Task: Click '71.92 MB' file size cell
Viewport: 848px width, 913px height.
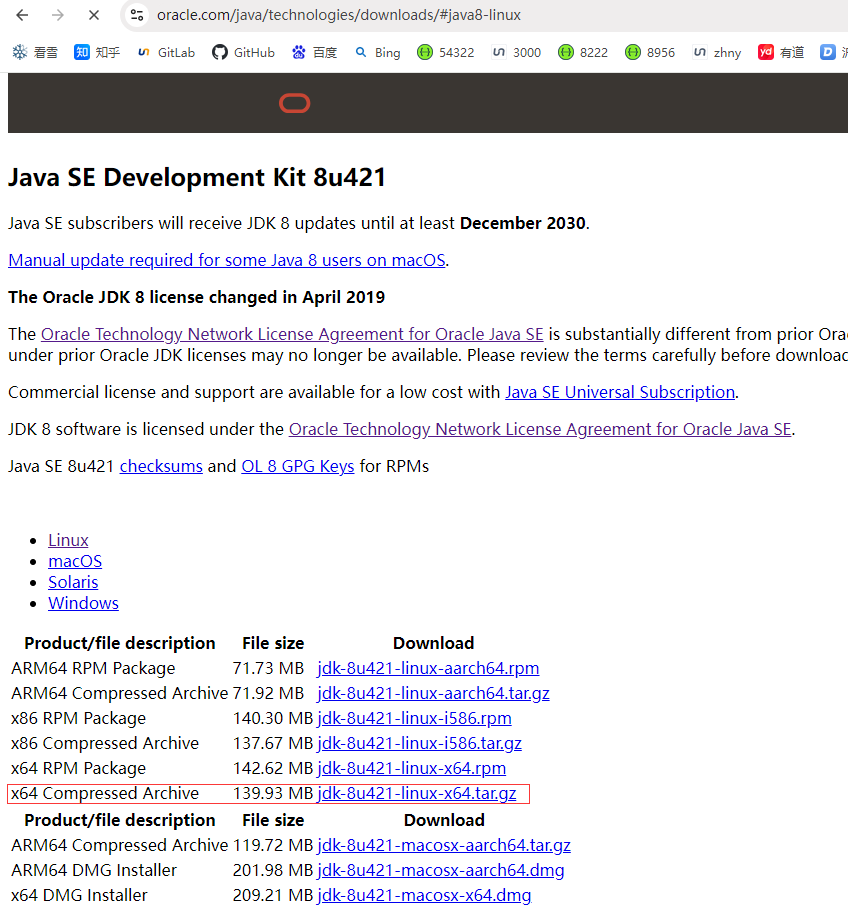Action: click(x=268, y=693)
